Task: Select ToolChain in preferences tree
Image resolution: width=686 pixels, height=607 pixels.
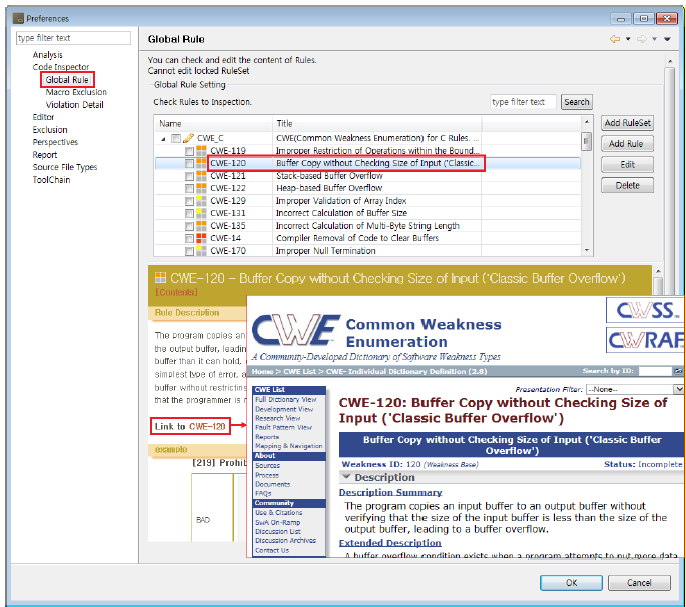Action: (51, 179)
